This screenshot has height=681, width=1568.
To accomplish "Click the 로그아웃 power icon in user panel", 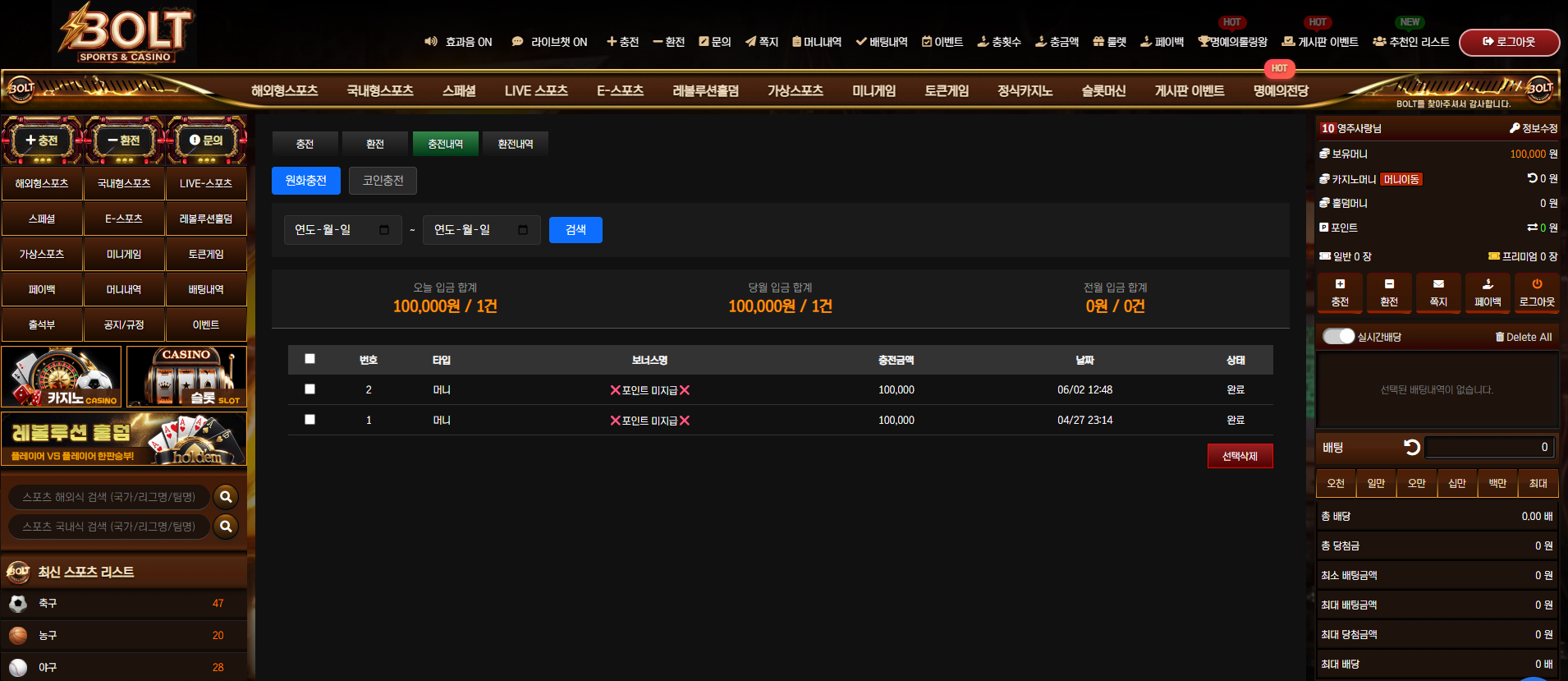I will [1537, 284].
